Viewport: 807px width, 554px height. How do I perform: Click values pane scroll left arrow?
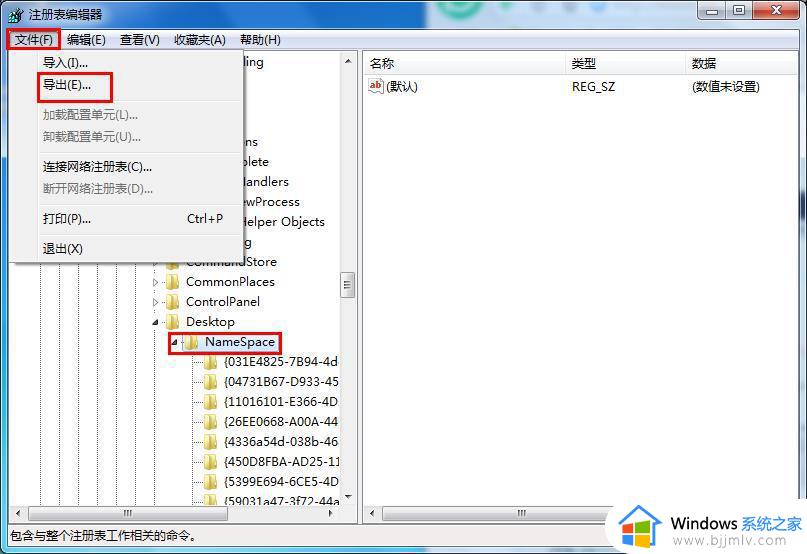click(372, 513)
